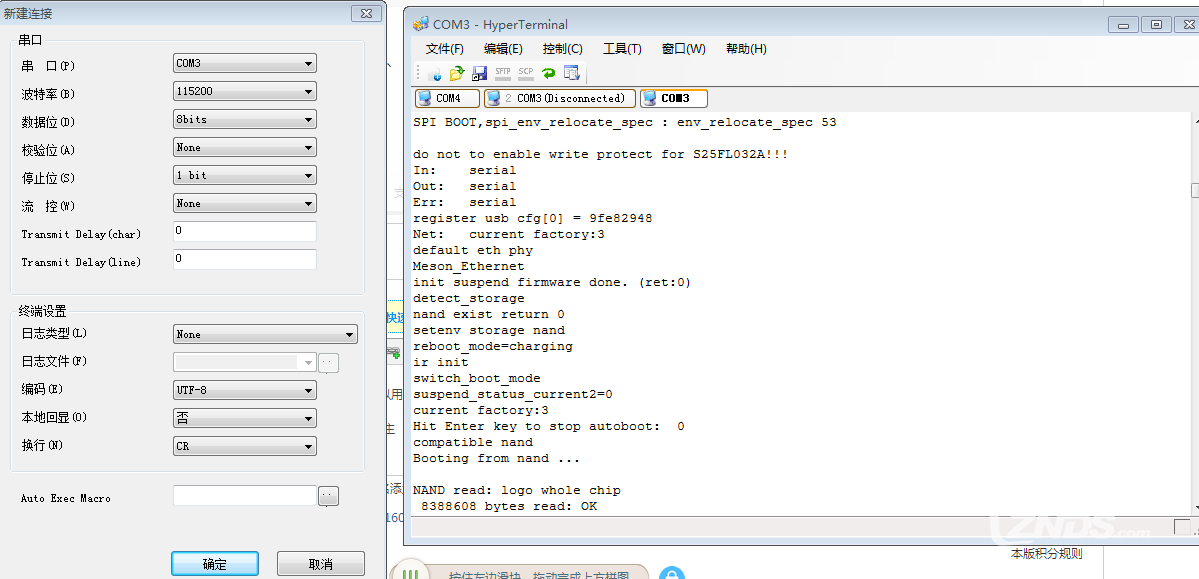Click the 'setenv storage nand' terminal line
The image size is (1199, 579).
(489, 330)
